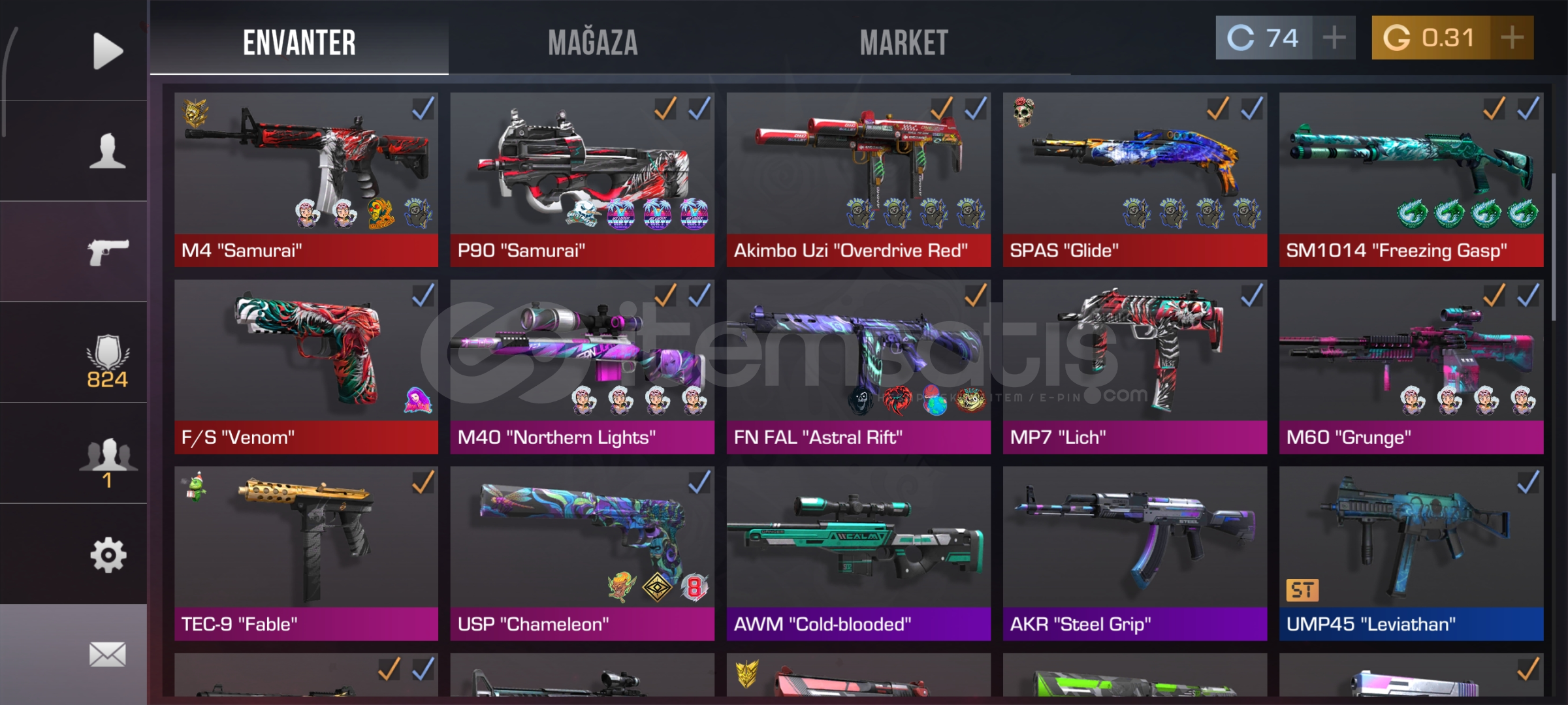Screen dimensions: 1568x705
Task: Add gold currency with plus button
Action: [x=1512, y=38]
